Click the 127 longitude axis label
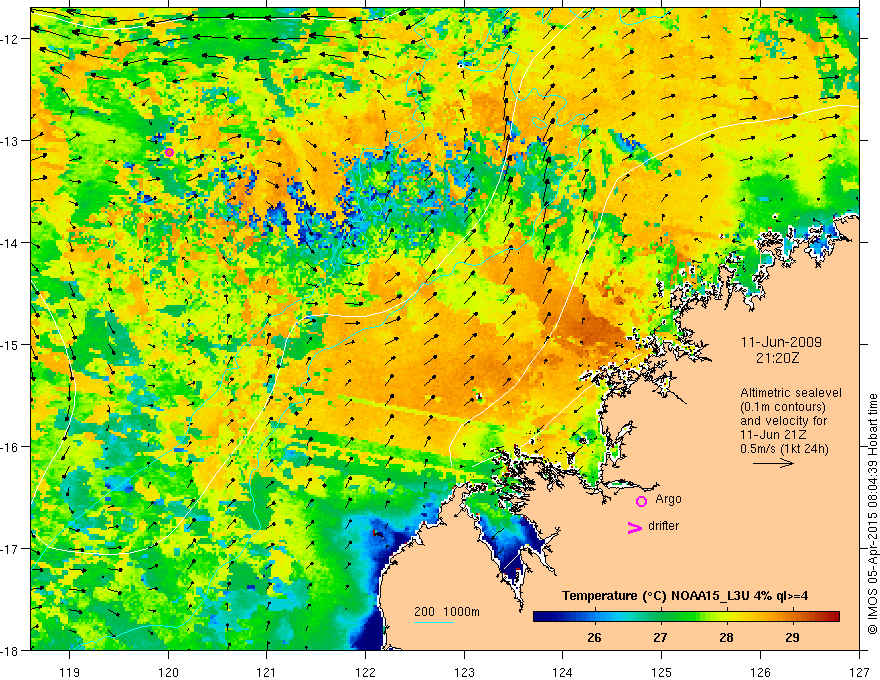The image size is (880, 680). (x=859, y=672)
